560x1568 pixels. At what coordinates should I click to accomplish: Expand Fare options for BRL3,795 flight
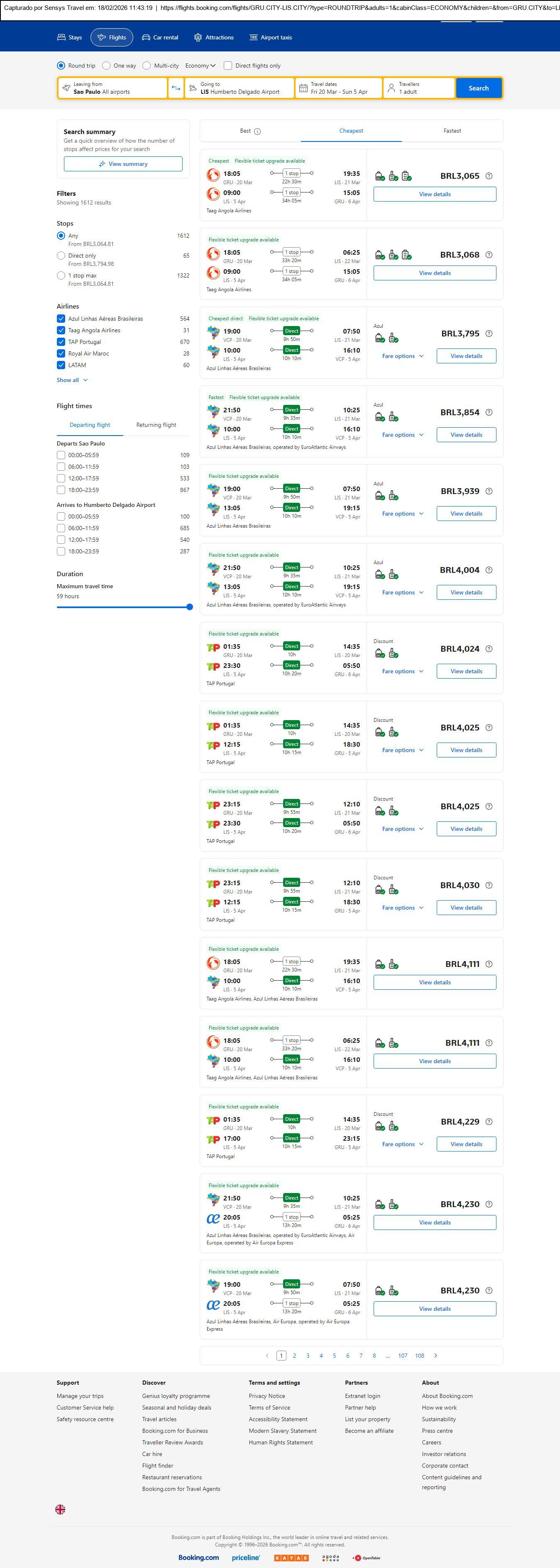click(402, 356)
